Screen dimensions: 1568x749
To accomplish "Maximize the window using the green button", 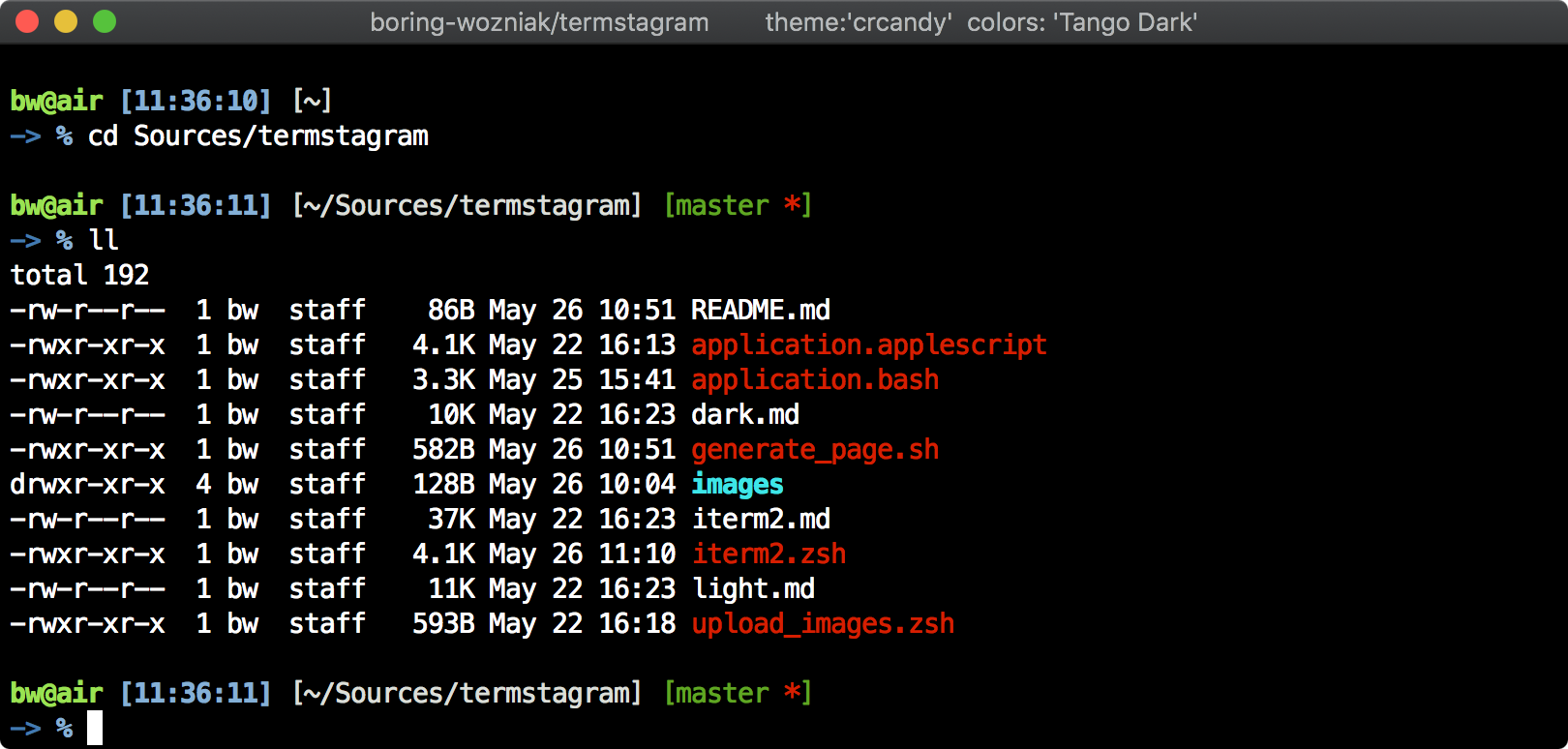I will (105, 21).
